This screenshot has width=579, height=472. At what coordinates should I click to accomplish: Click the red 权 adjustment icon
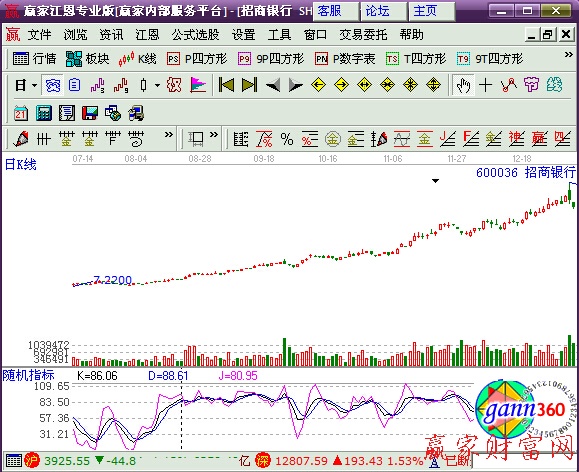coord(174,85)
